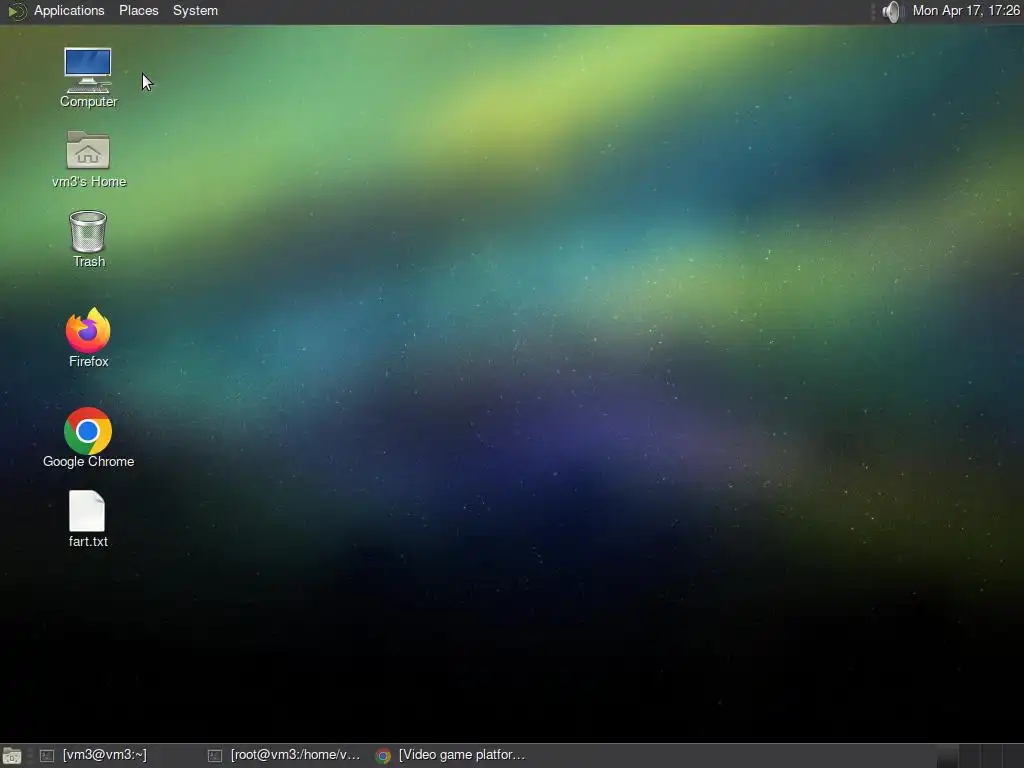Open the clock showing Mon Apr 17
Viewport: 1024px width, 768px height.
pyautogui.click(x=966, y=10)
